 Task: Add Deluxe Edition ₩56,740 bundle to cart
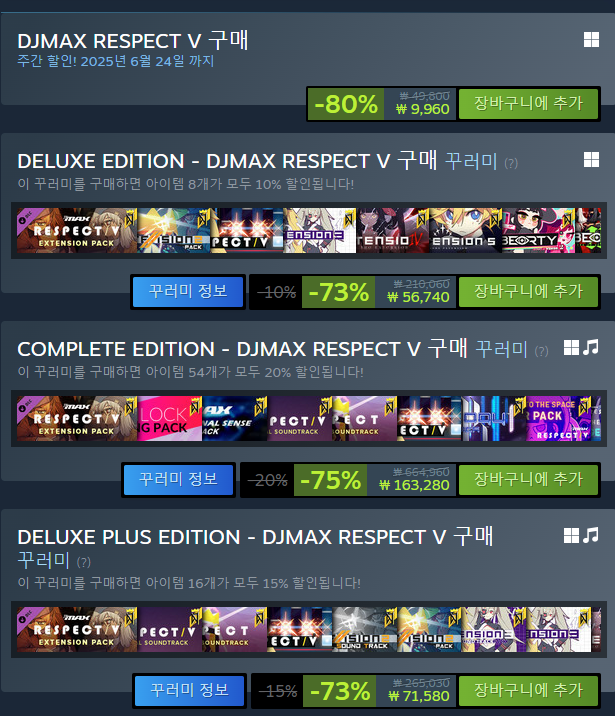pyautogui.click(x=528, y=292)
